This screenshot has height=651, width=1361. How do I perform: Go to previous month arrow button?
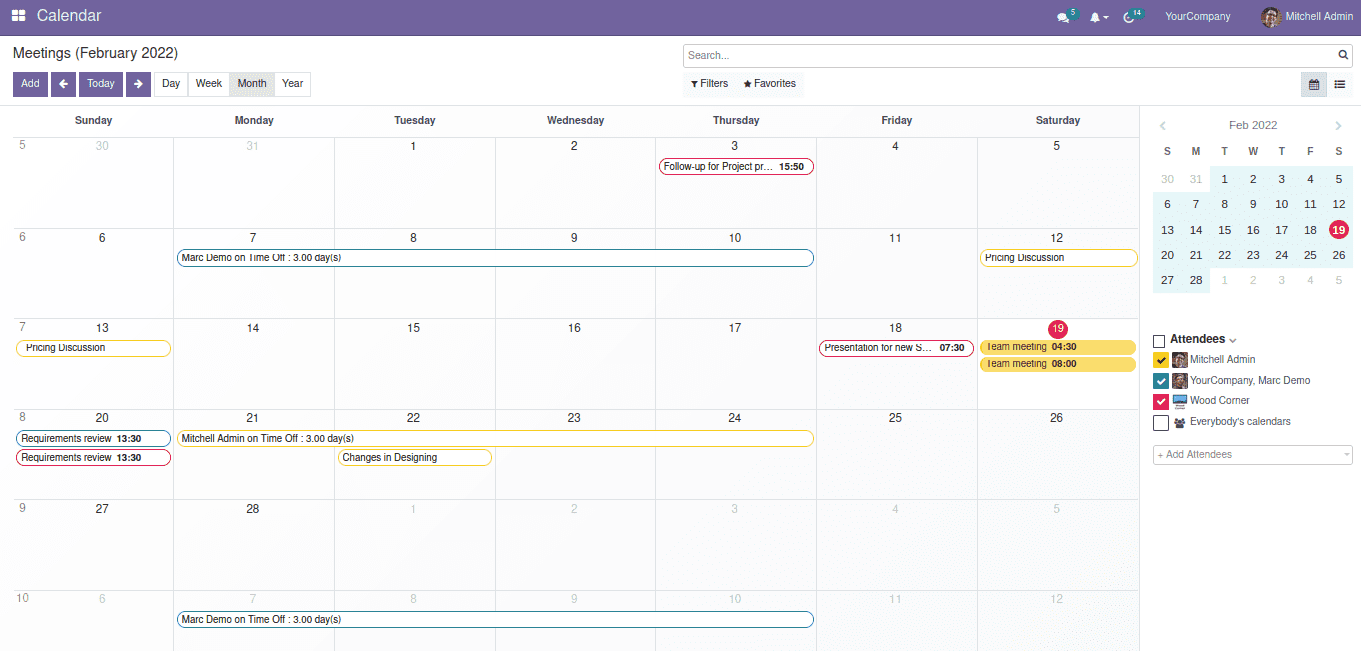[x=63, y=84]
